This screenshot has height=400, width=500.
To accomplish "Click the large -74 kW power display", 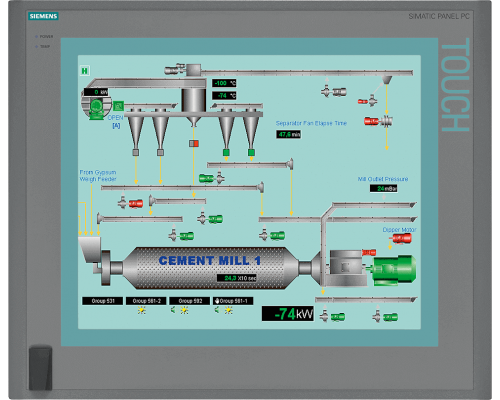I will pyautogui.click(x=288, y=314).
